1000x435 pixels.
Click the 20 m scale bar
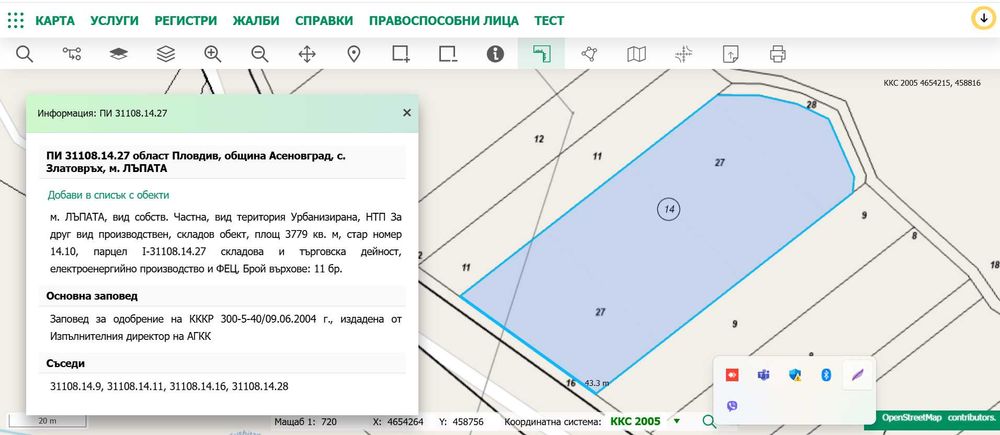click(48, 421)
